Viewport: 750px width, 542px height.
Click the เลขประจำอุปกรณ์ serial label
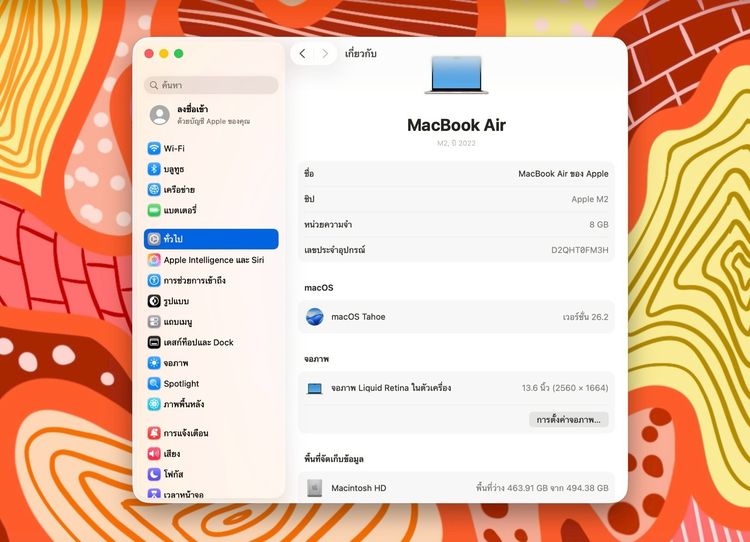(335, 250)
